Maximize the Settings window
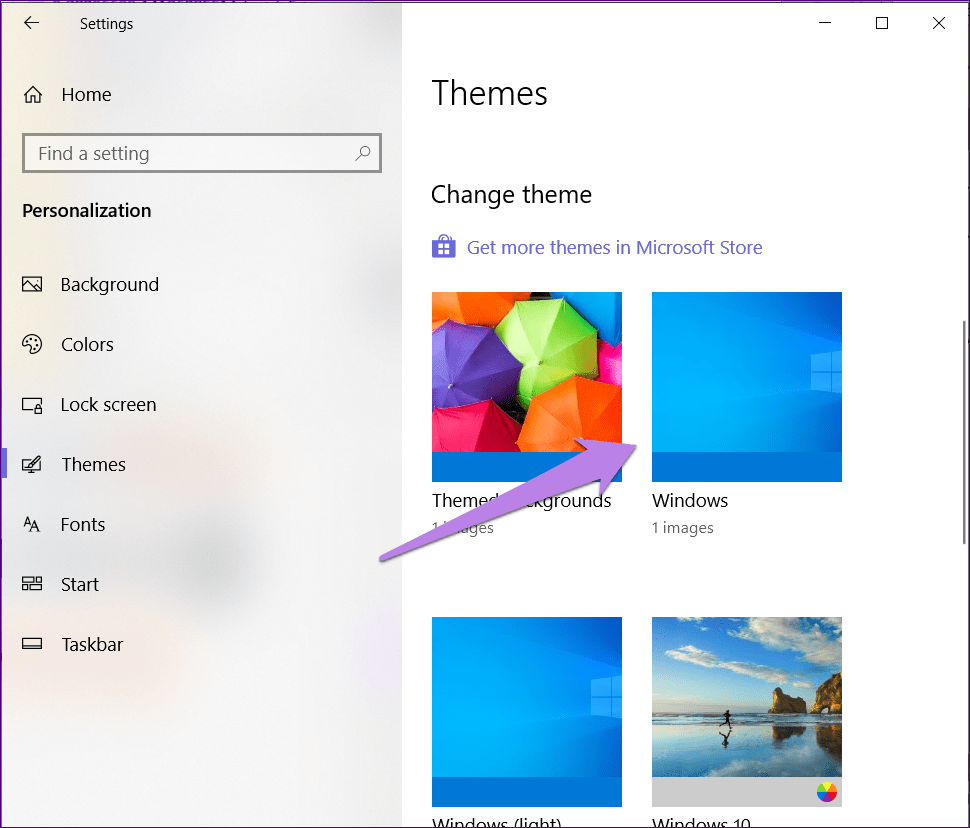 [881, 23]
